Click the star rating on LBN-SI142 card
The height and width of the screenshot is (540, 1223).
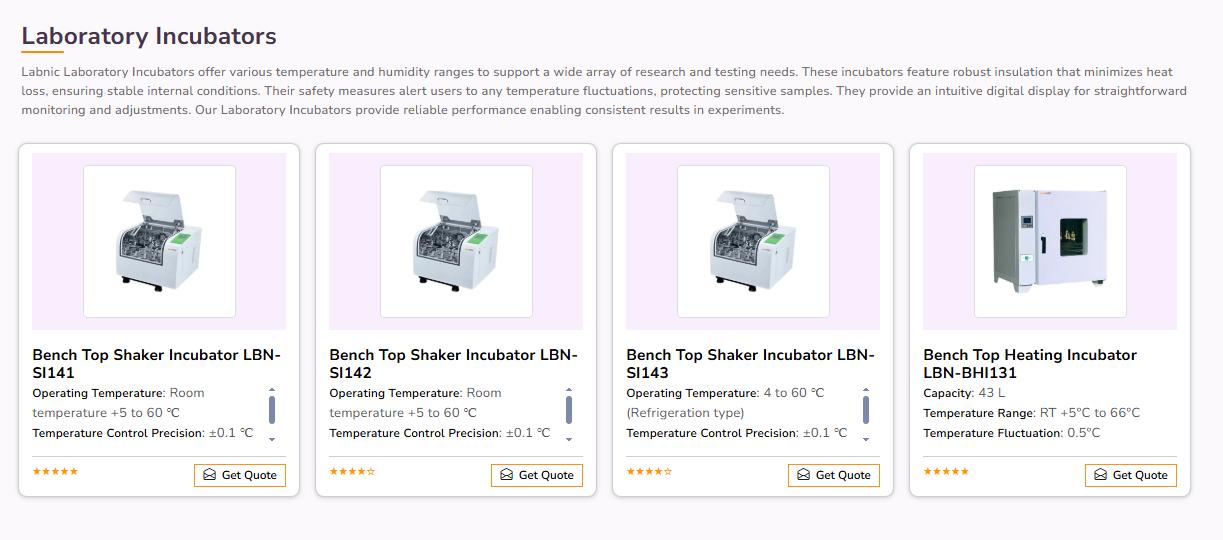(x=352, y=471)
